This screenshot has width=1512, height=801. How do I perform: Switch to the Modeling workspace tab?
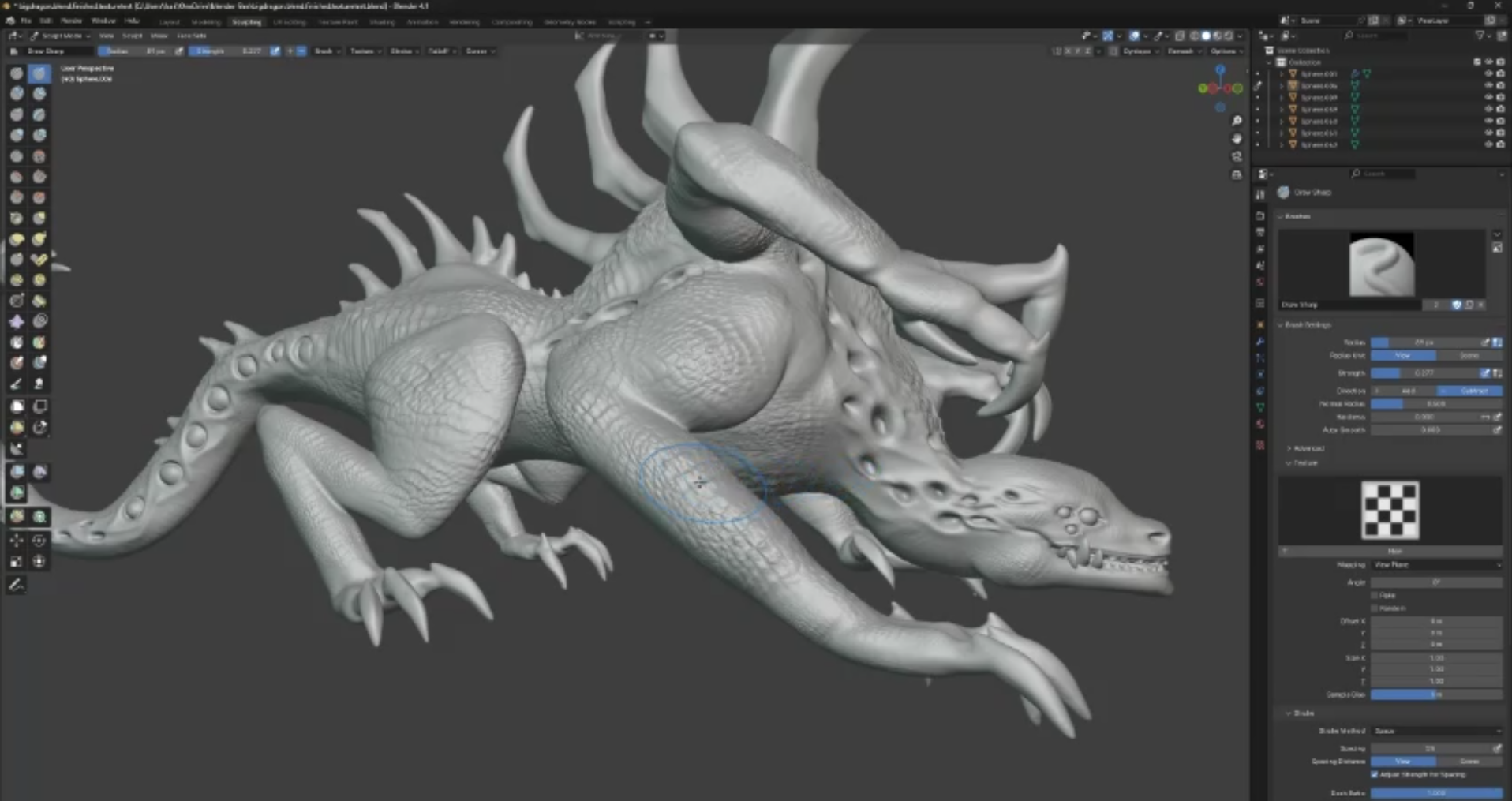(x=206, y=22)
